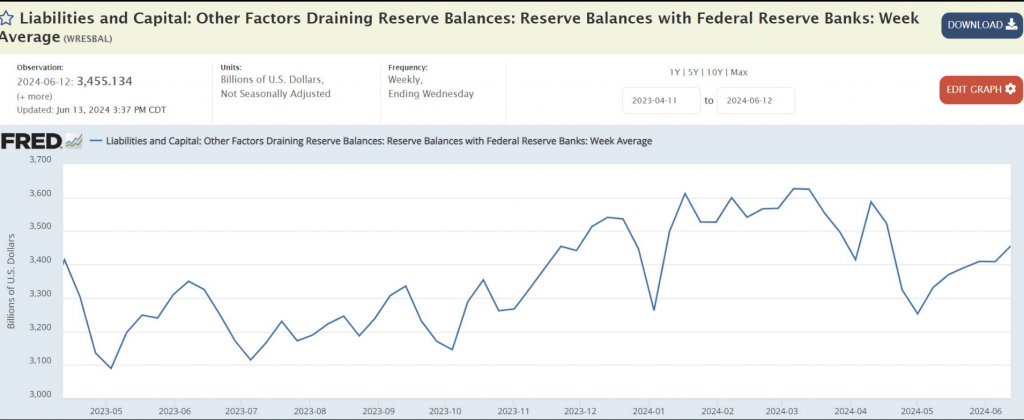The width and height of the screenshot is (1024, 420).
Task: Click the blue series line legend marker
Action: (x=95, y=141)
